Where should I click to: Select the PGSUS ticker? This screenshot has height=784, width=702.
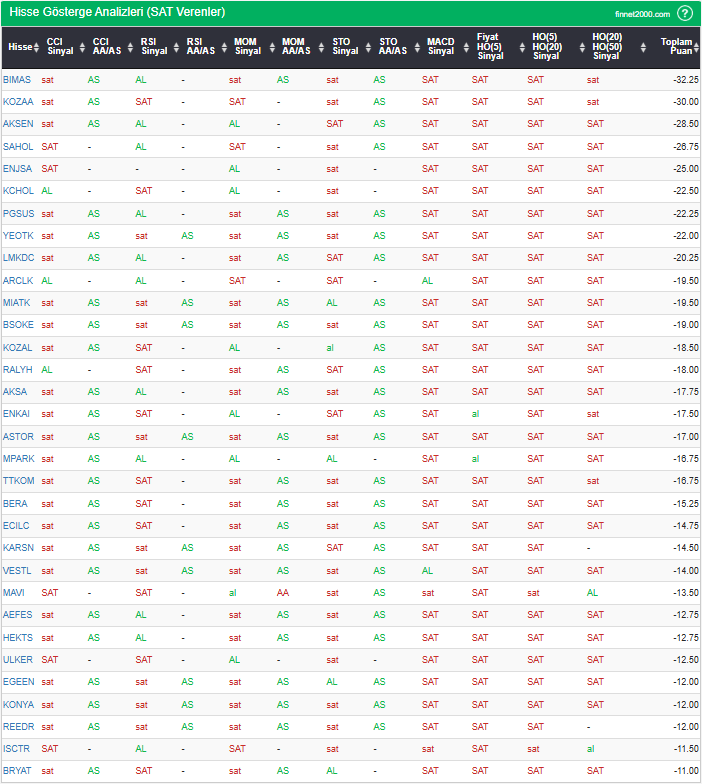[18, 214]
